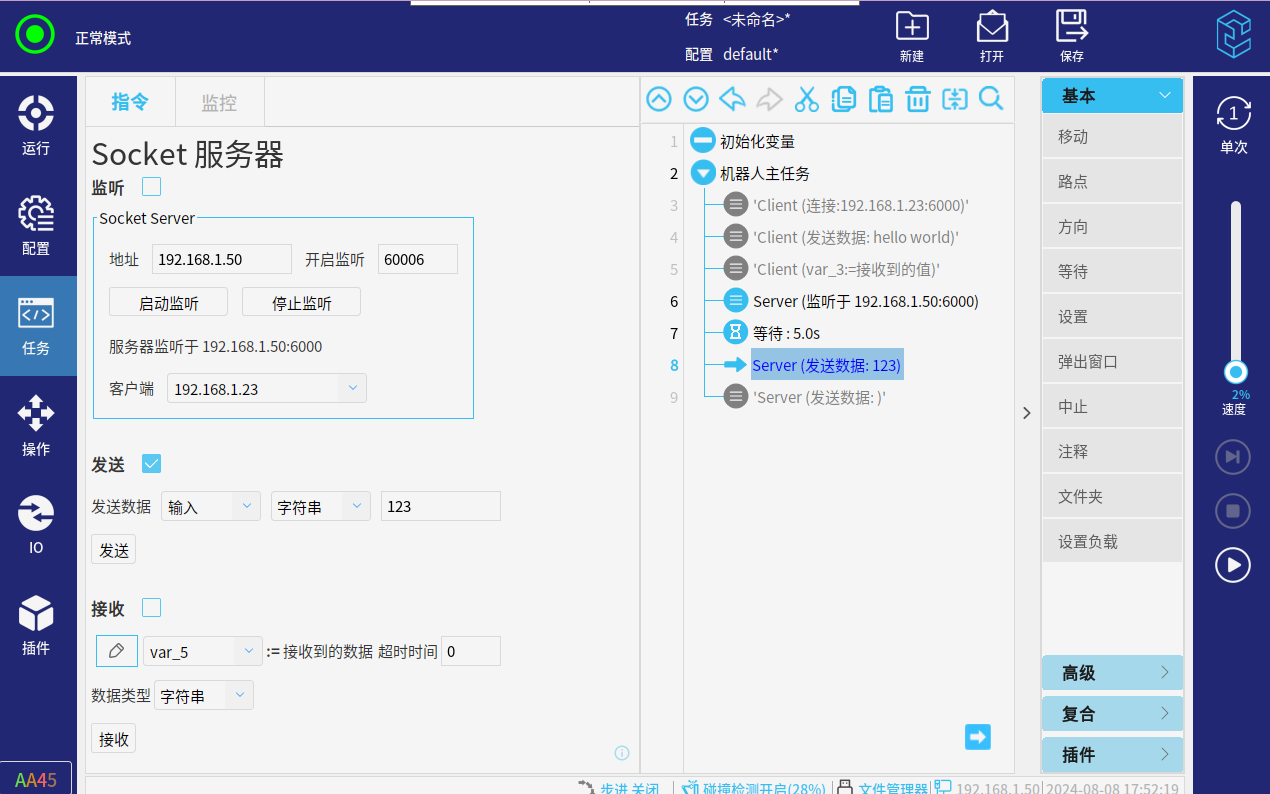The width and height of the screenshot is (1270, 794).
Task: Click the move-up circle arrow icon
Action: pyautogui.click(x=659, y=99)
